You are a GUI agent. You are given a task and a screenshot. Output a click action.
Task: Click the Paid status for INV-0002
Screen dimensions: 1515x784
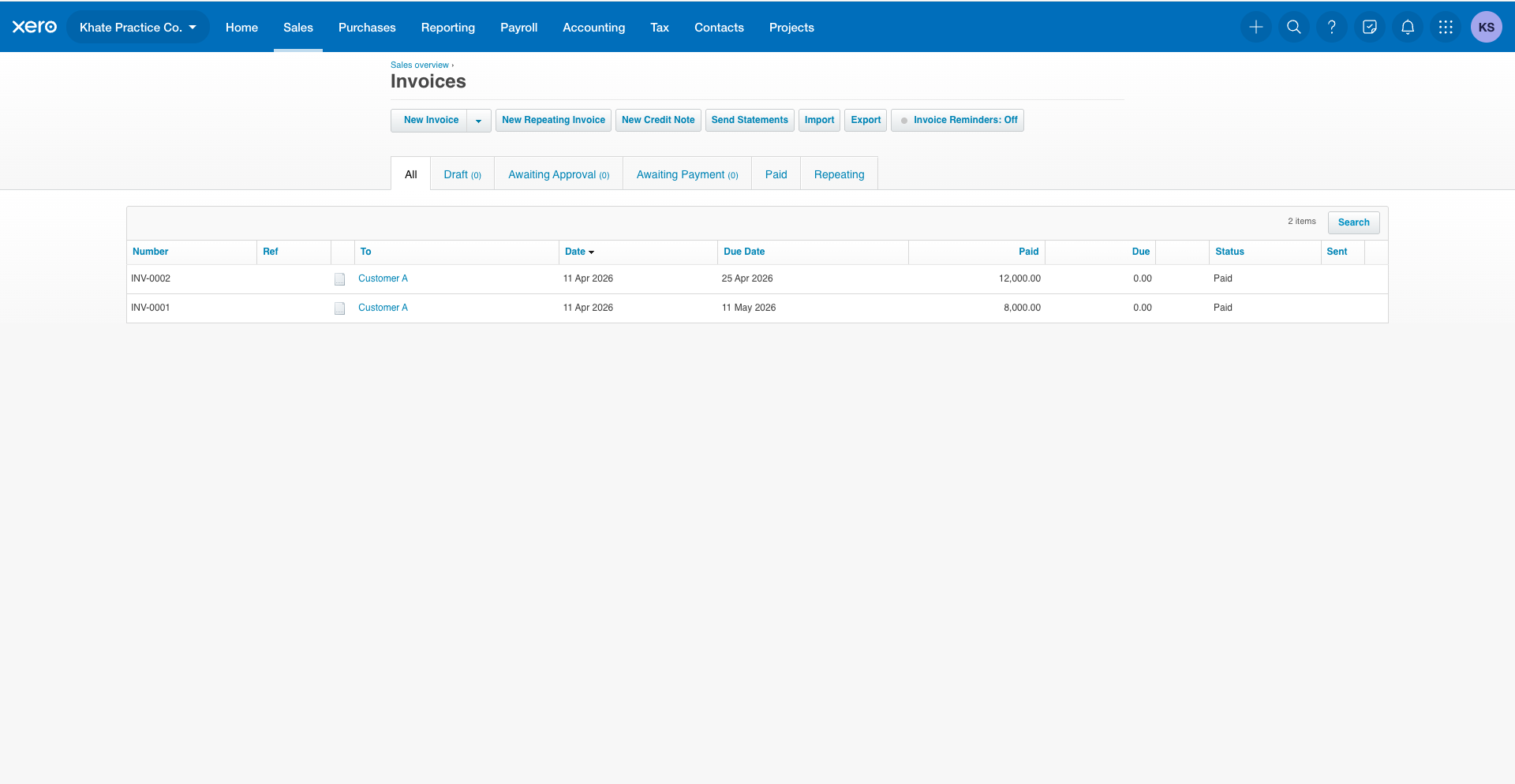pos(1223,278)
